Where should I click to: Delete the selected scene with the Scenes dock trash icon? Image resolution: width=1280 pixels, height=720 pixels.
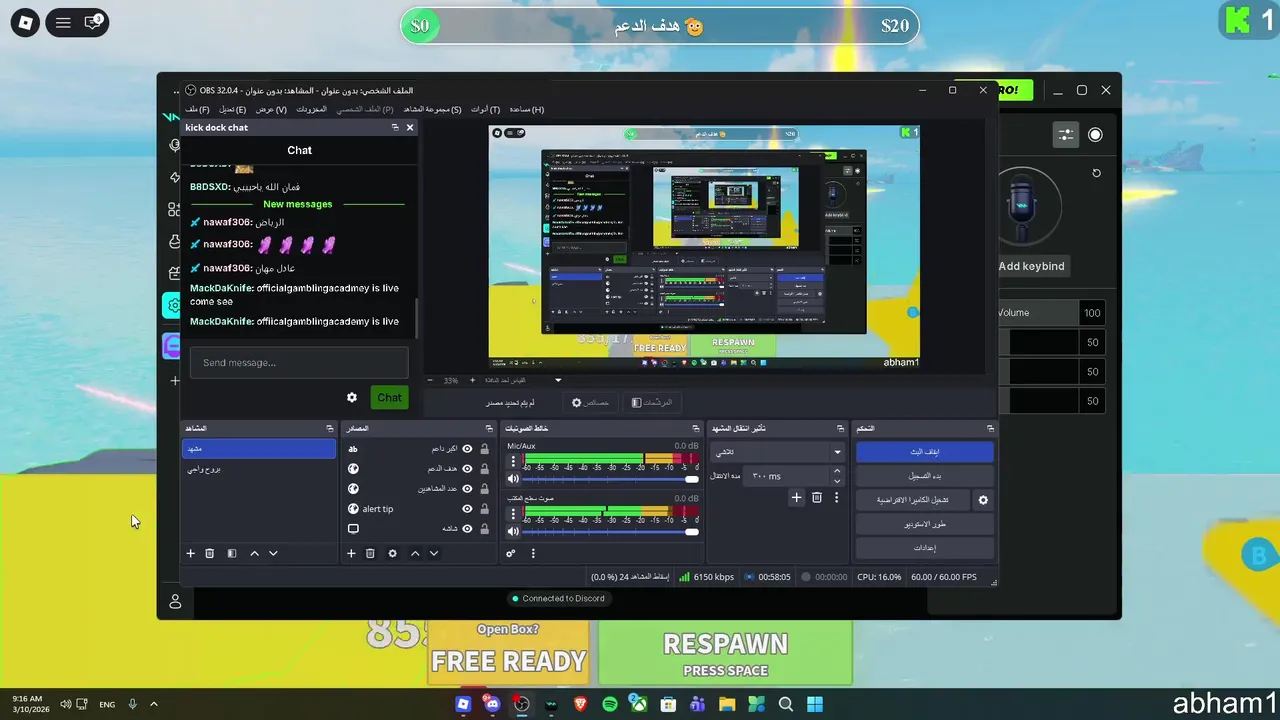[210, 553]
